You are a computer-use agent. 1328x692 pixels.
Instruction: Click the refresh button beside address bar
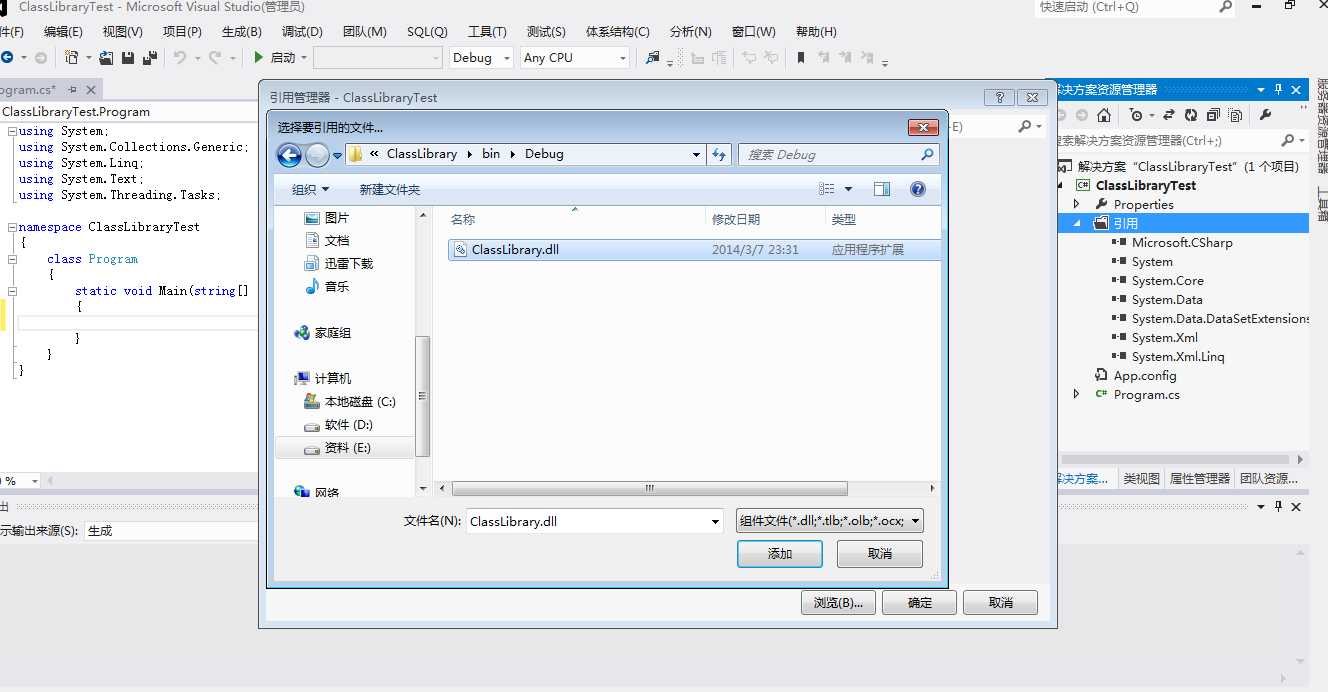point(719,154)
